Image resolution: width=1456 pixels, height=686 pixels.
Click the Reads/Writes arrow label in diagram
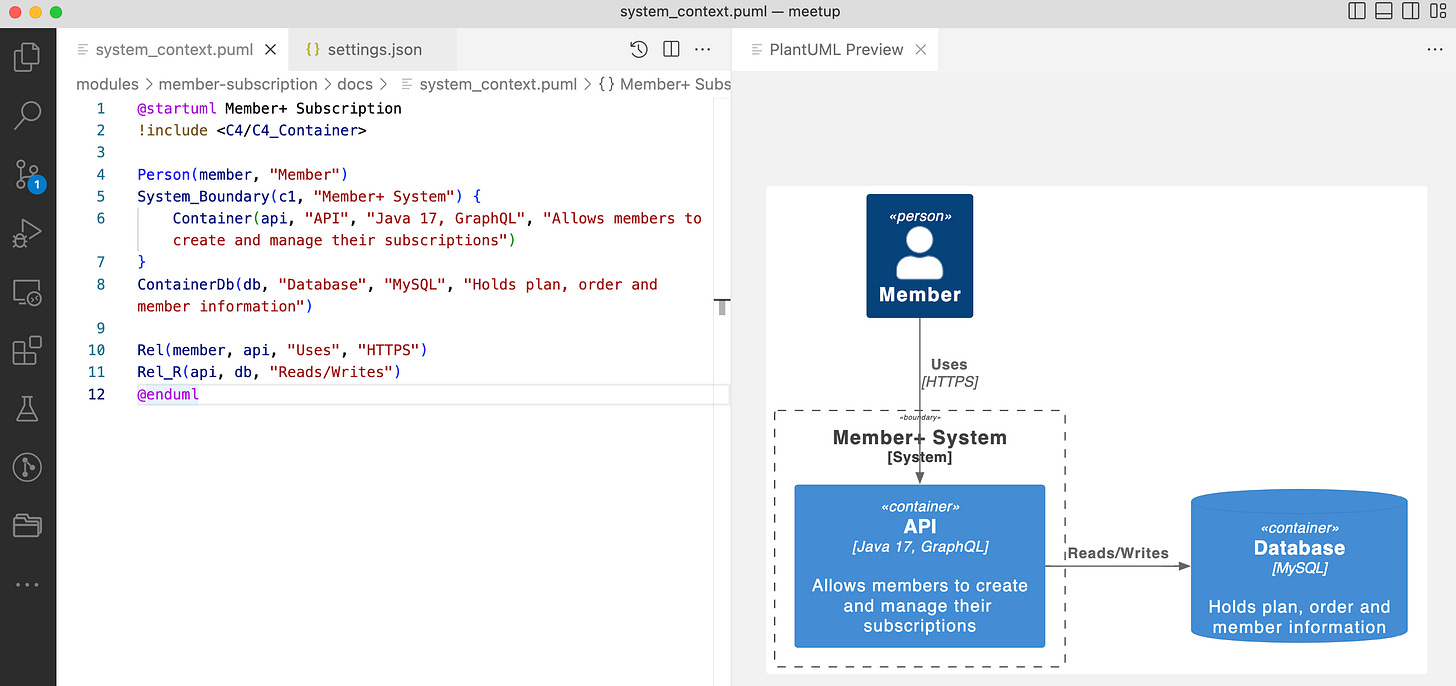1118,553
